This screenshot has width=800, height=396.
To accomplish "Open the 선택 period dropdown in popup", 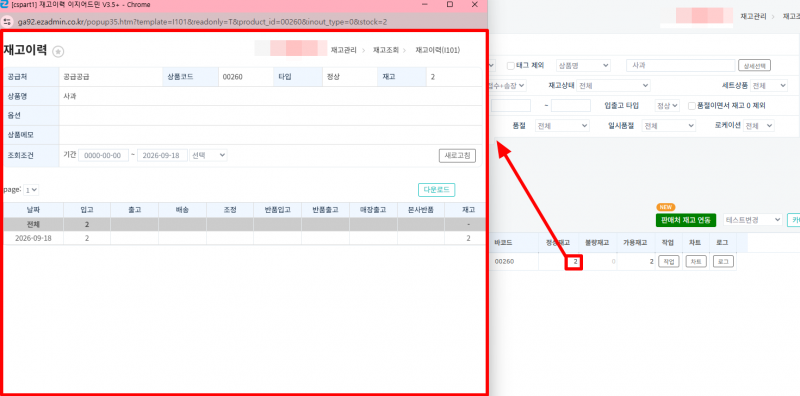I will point(208,155).
